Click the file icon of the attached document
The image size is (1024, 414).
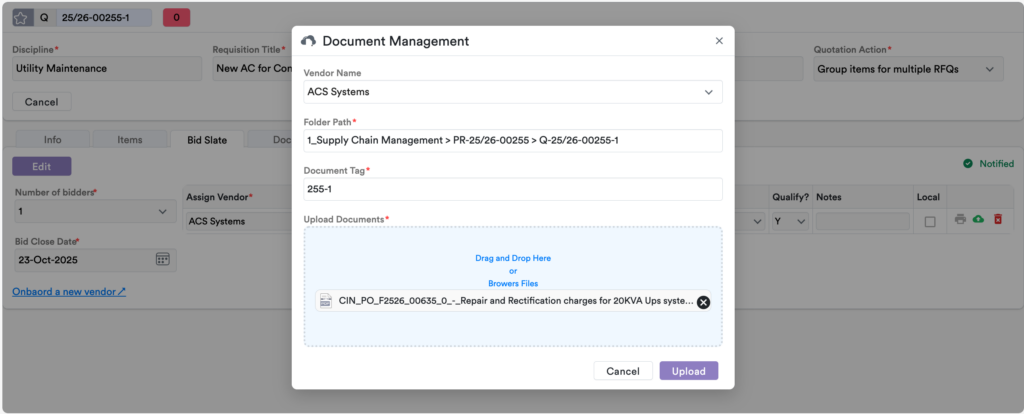tap(325, 301)
